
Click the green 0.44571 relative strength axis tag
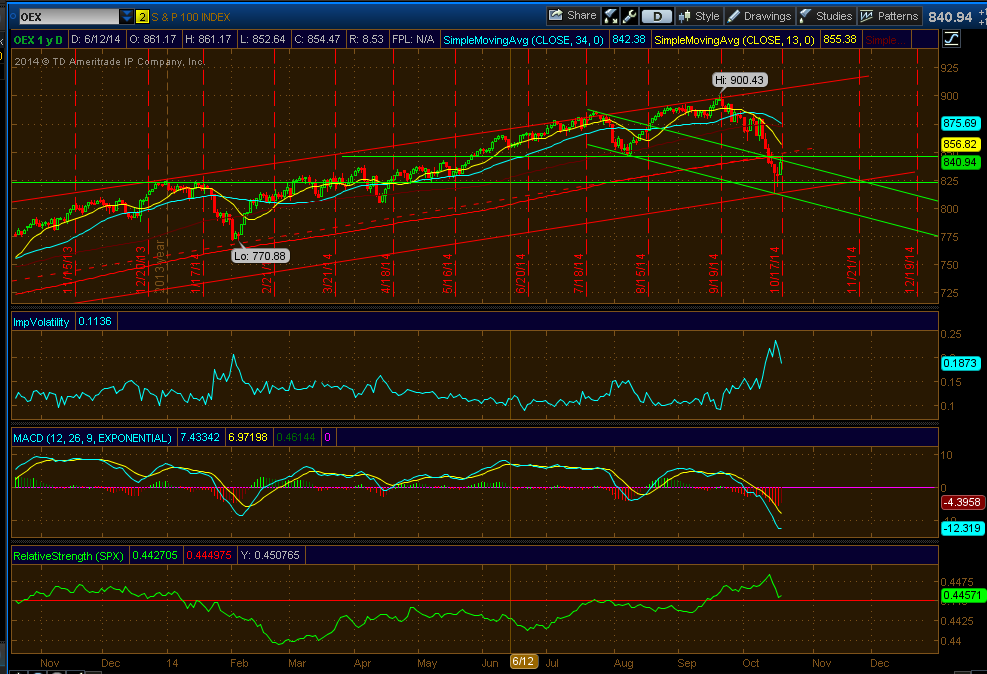pyautogui.click(x=962, y=595)
